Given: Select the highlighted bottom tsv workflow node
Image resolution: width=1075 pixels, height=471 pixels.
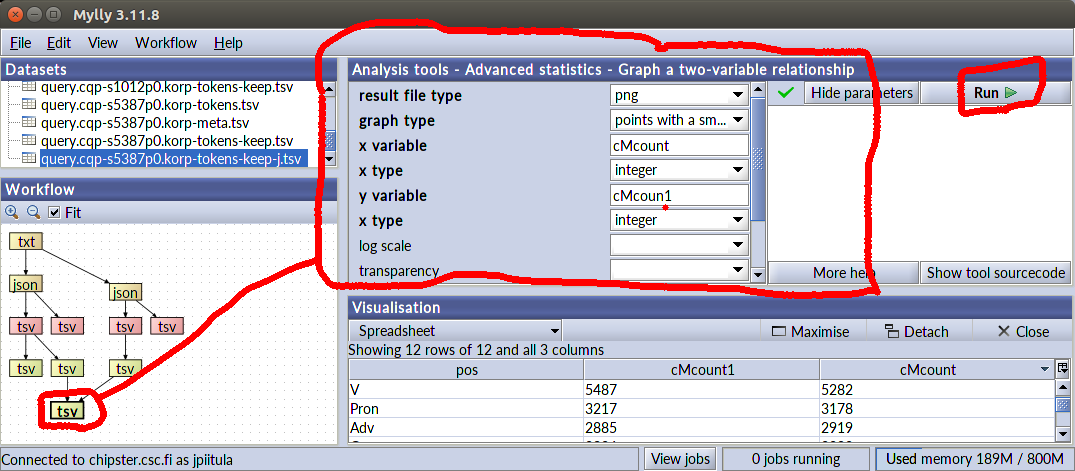Looking at the screenshot, I should (x=67, y=411).
